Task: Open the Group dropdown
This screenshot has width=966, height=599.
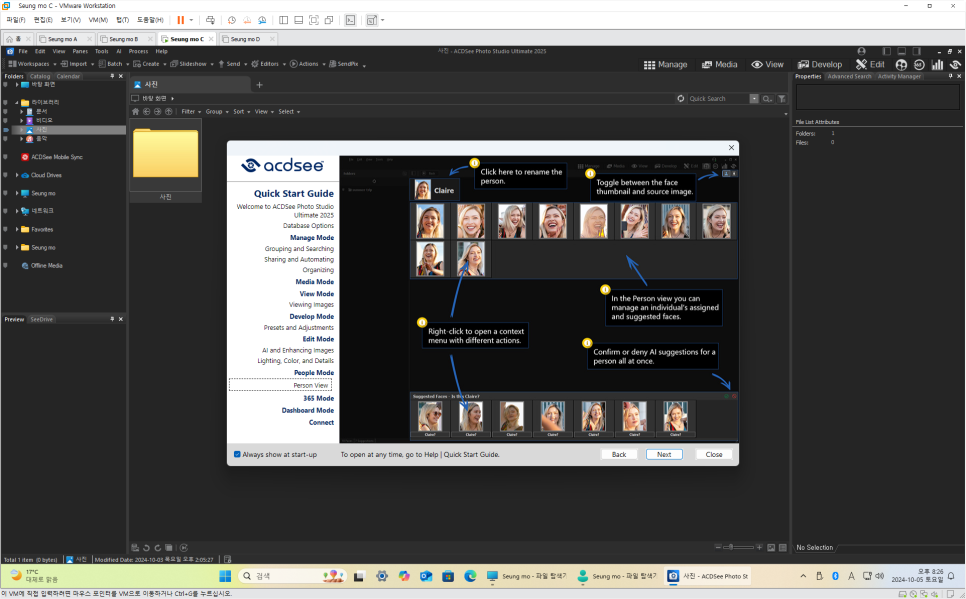Action: click(213, 111)
